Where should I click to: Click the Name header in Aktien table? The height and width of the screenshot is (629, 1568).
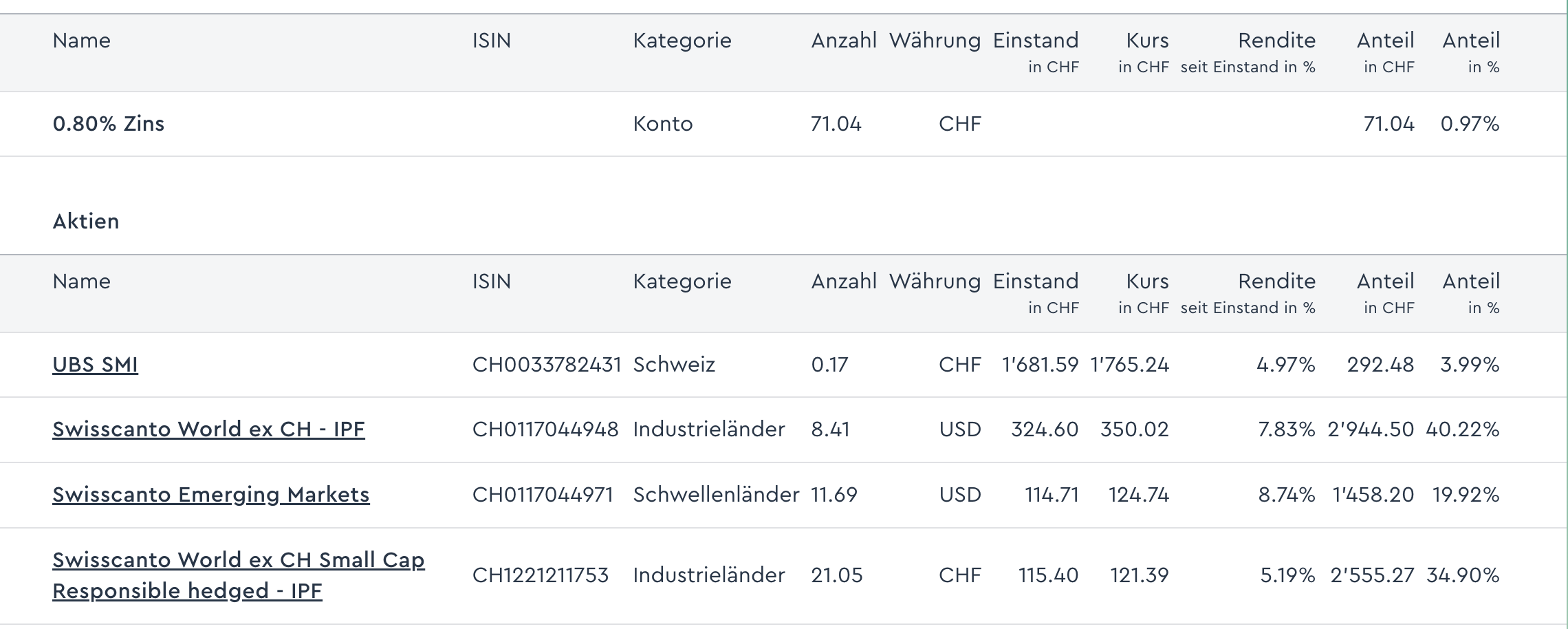click(81, 281)
